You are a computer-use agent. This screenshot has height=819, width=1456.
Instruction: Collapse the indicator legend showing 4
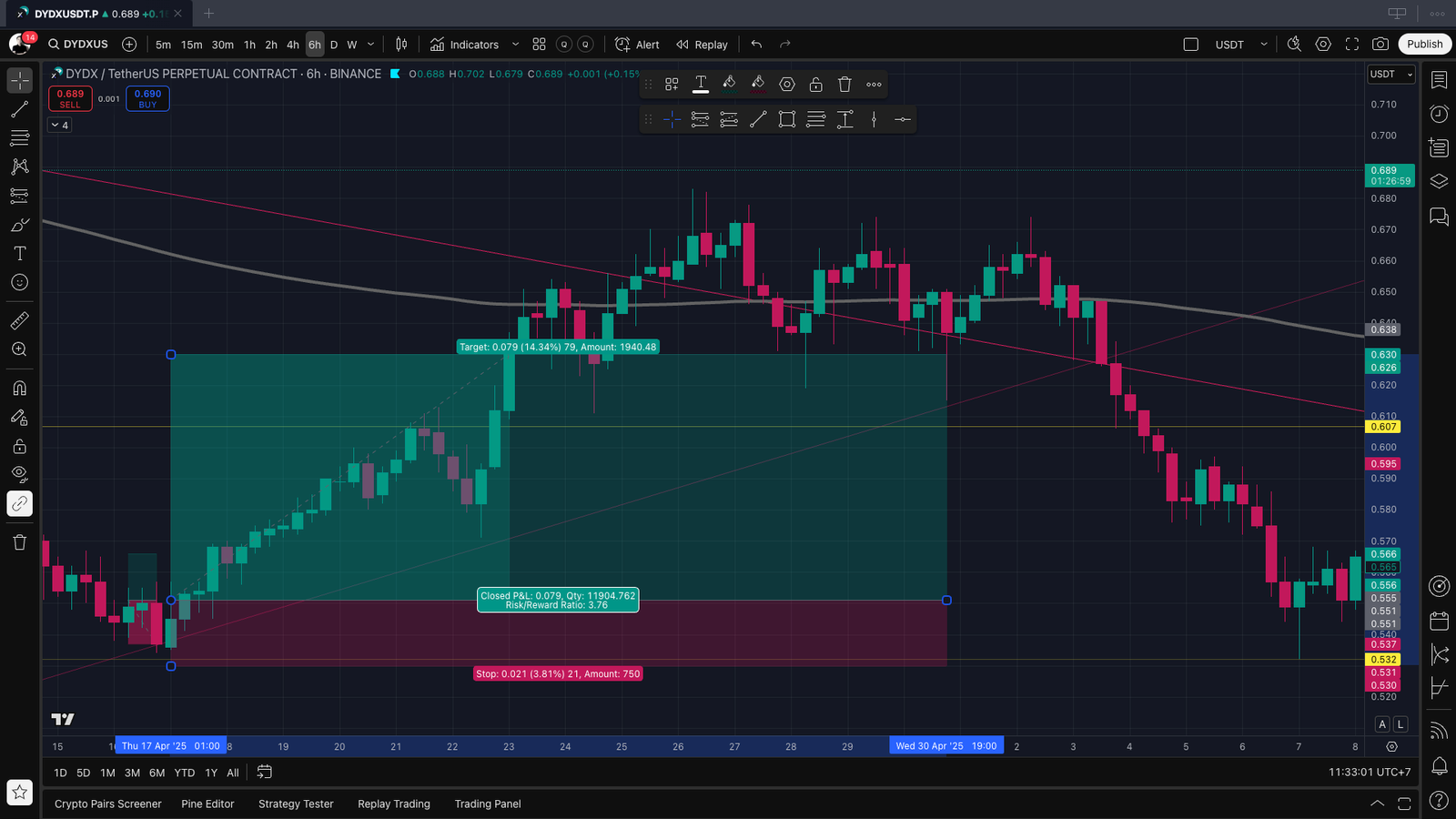click(x=60, y=125)
